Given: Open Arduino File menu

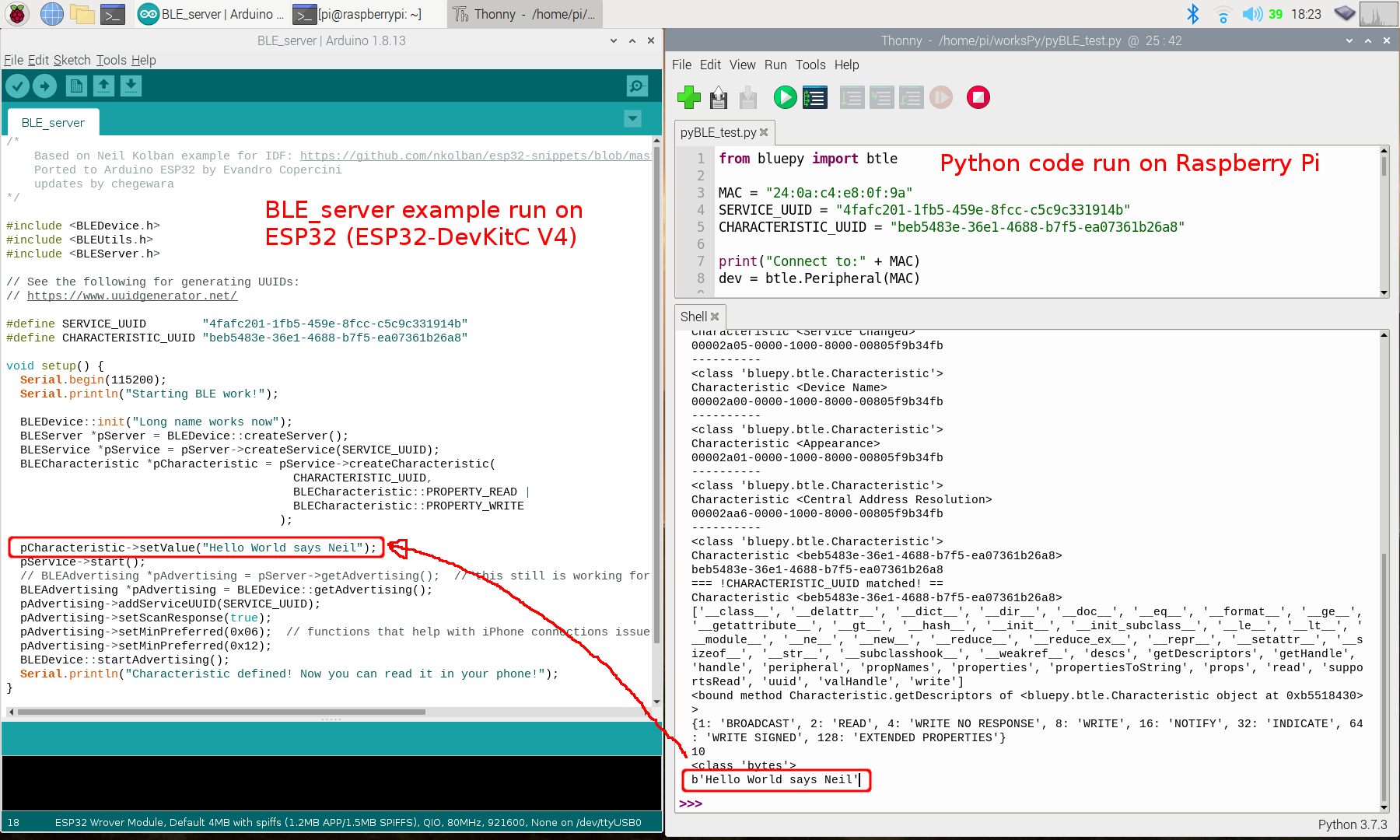Looking at the screenshot, I should coord(13,60).
